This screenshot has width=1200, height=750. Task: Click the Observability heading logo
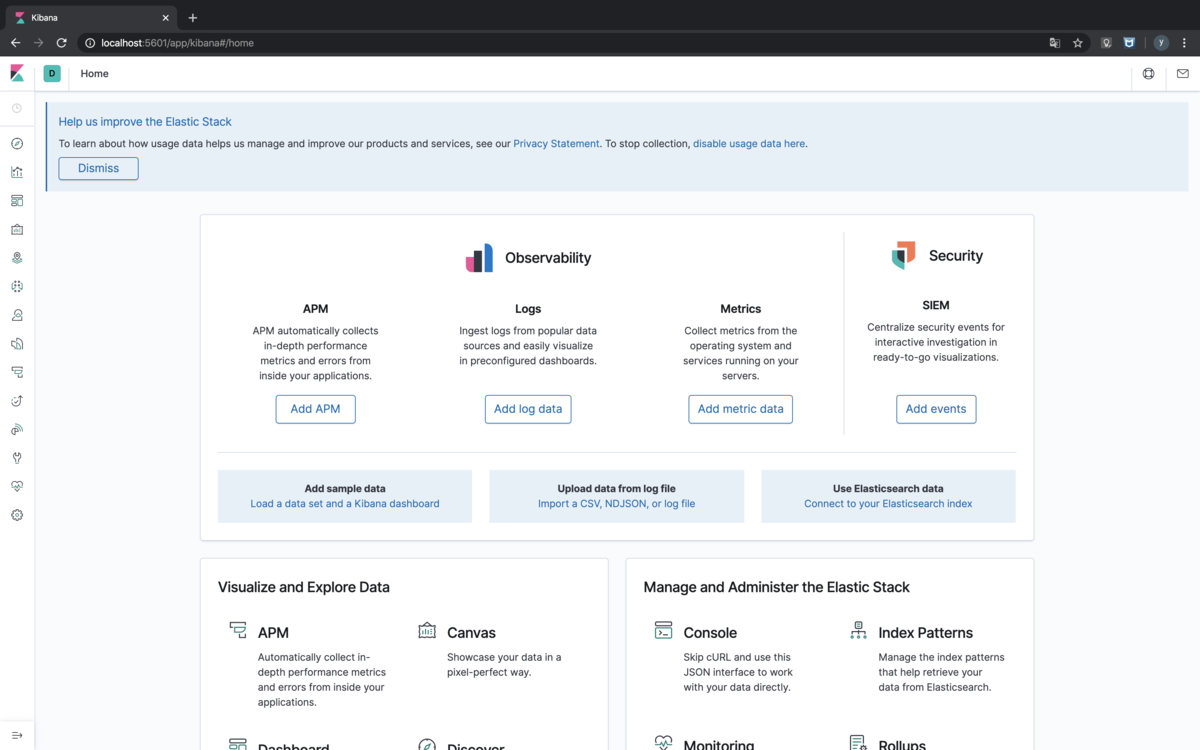tap(479, 258)
